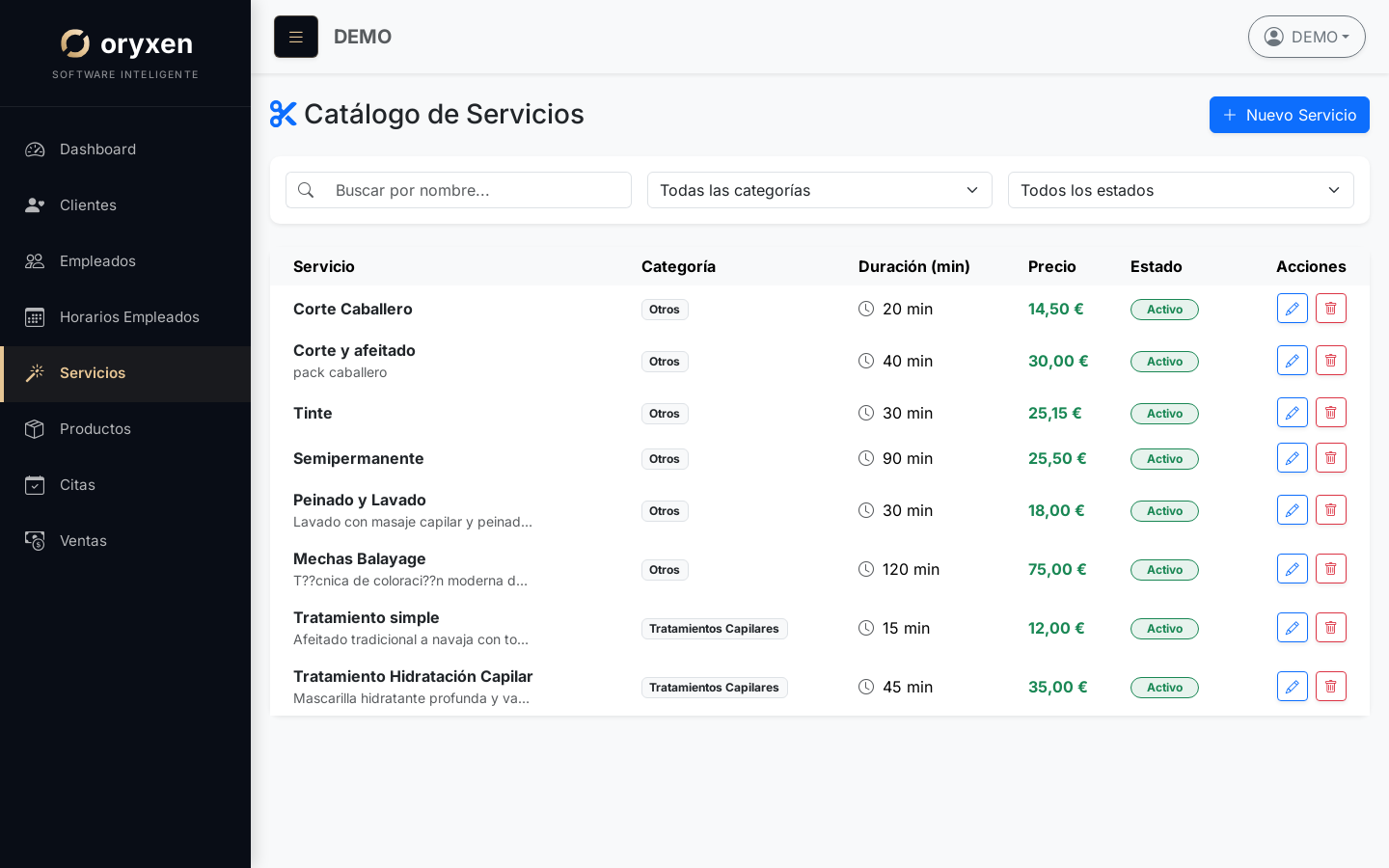Click the Estado column header
Image resolution: width=1389 pixels, height=868 pixels.
click(x=1157, y=266)
